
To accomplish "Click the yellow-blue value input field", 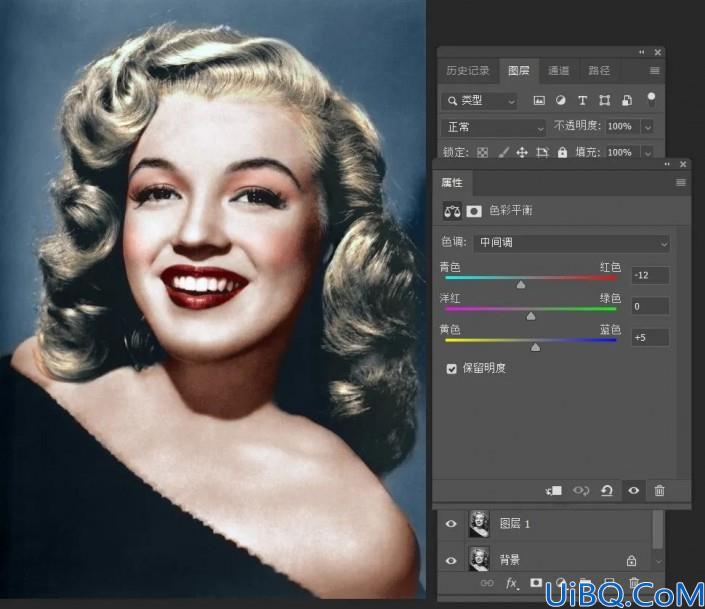I will (x=650, y=337).
